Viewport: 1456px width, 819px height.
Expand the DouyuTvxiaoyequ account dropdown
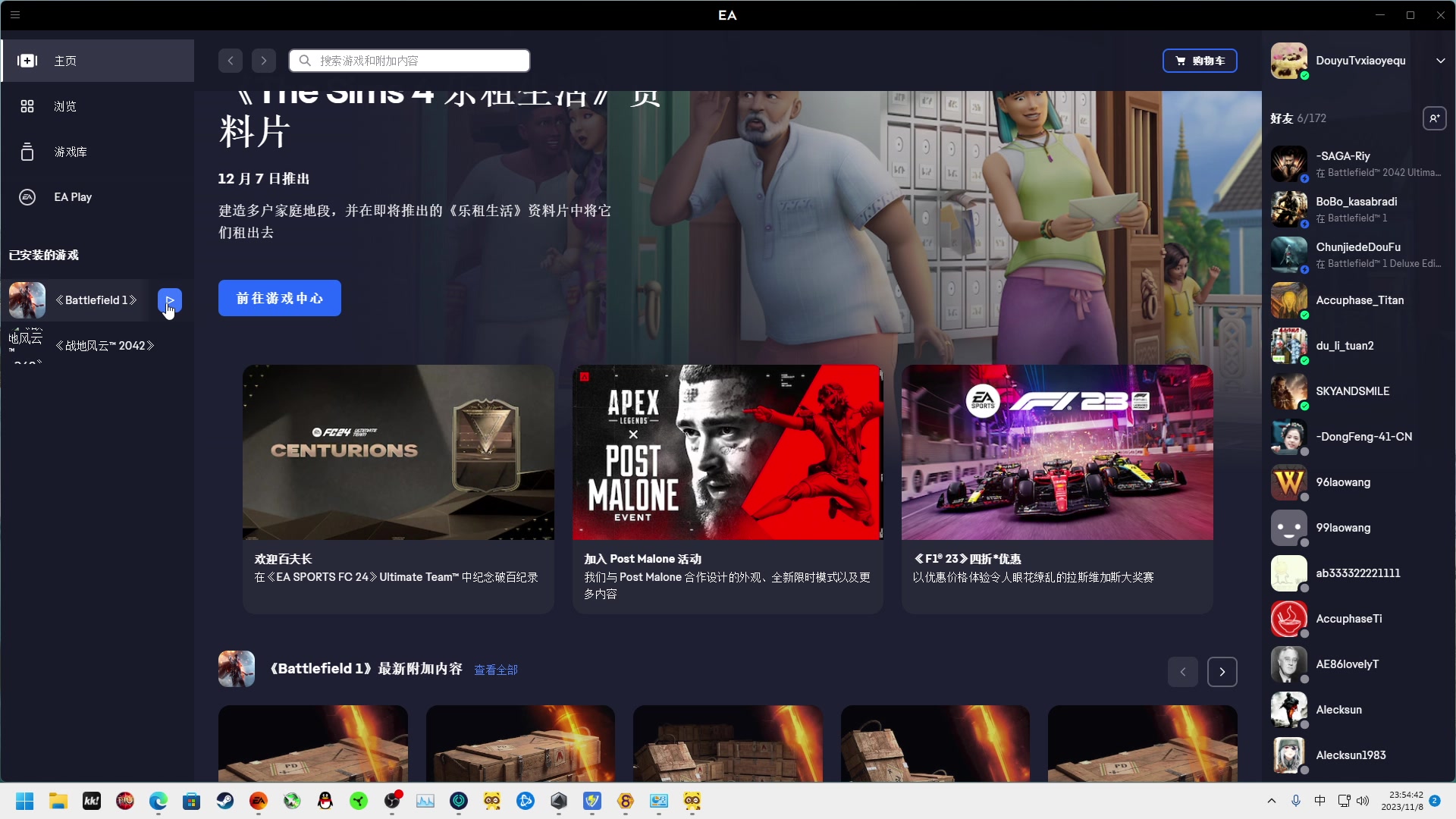click(1440, 61)
